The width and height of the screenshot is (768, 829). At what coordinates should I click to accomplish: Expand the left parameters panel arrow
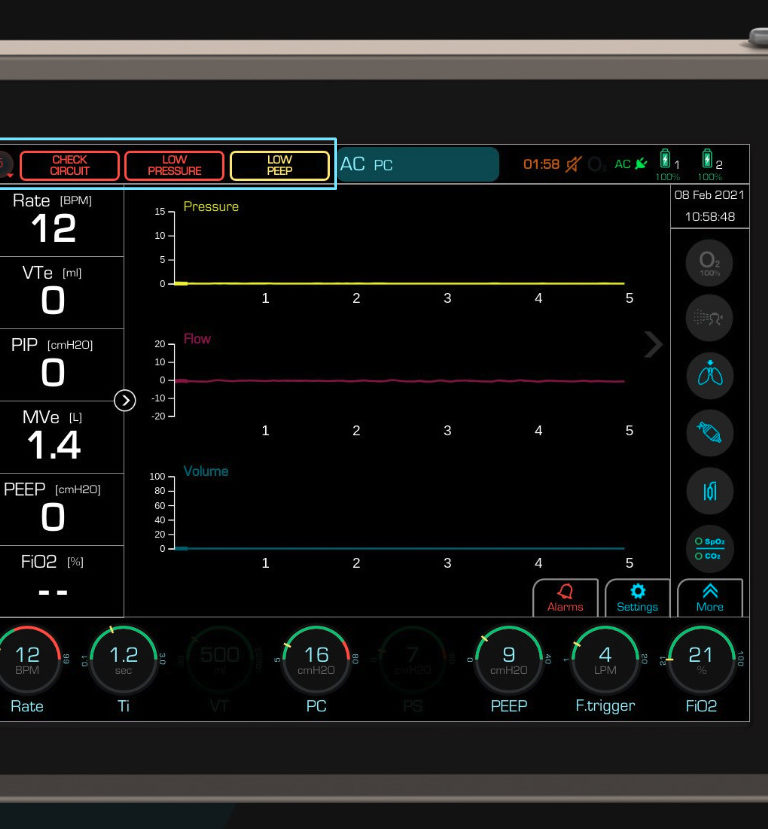coord(125,400)
